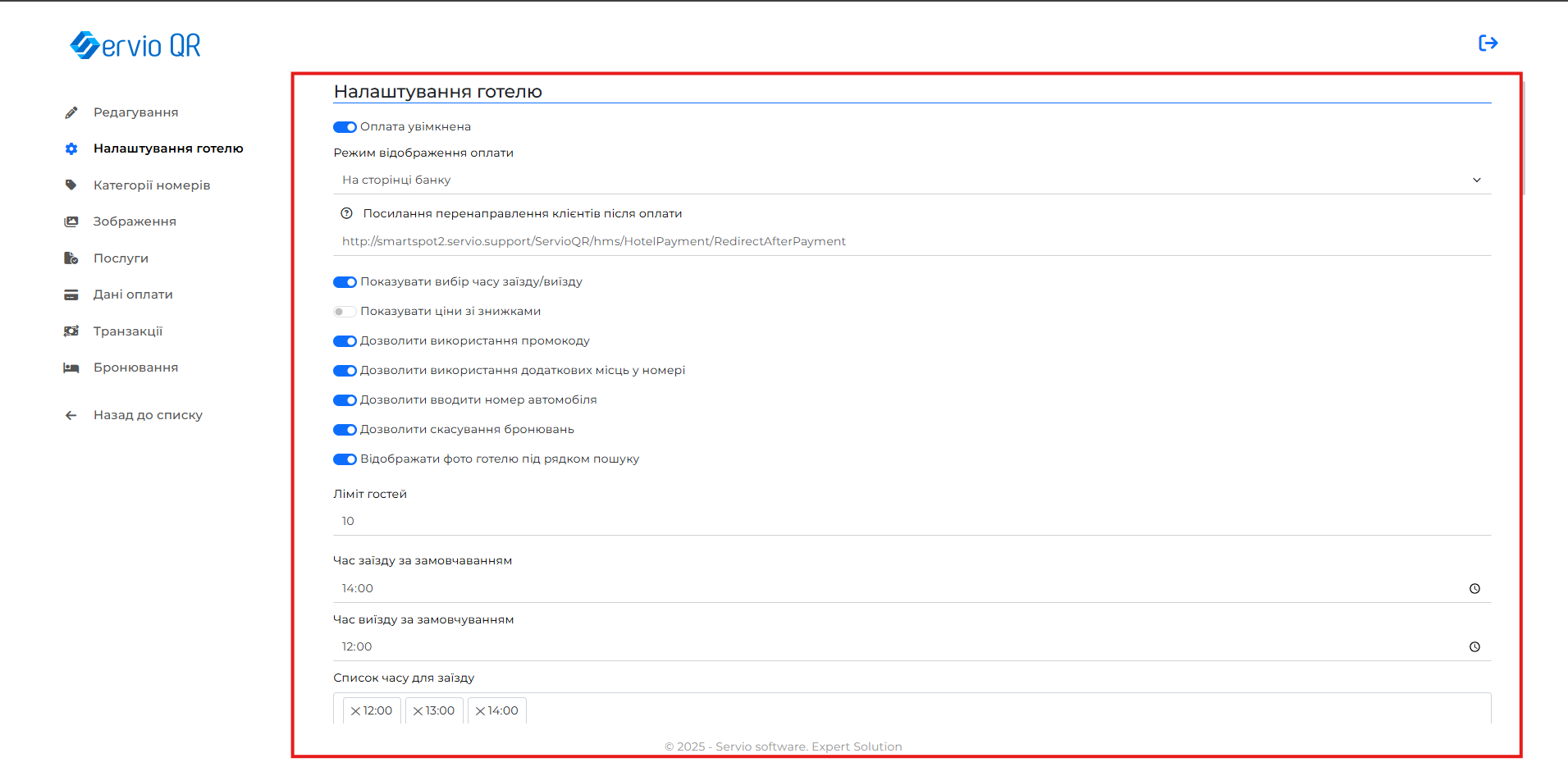Click the tag icon for Категорії номерів
Screen dimensions: 1568x767
[x=71, y=185]
